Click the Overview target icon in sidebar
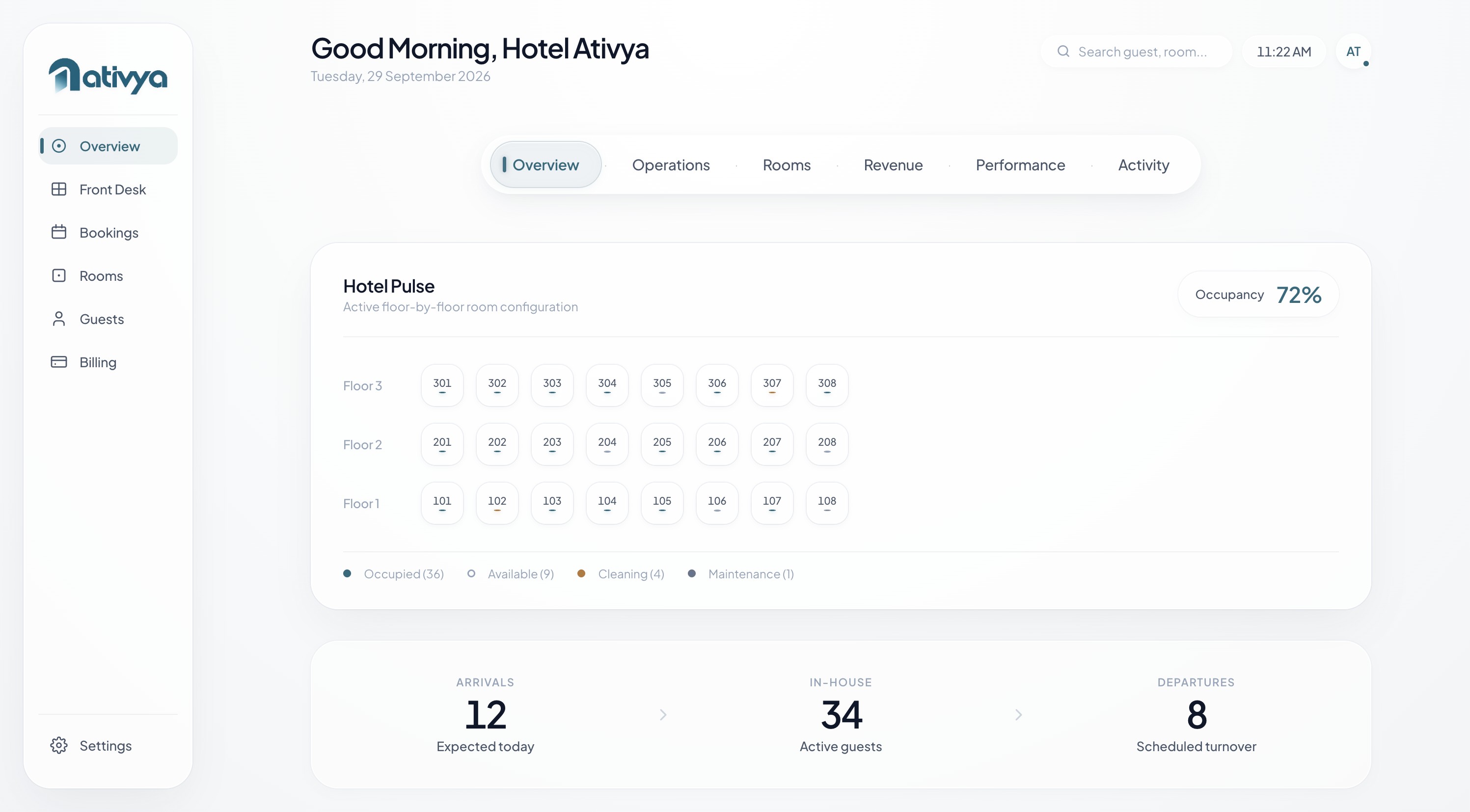1470x812 pixels. pyautogui.click(x=59, y=146)
